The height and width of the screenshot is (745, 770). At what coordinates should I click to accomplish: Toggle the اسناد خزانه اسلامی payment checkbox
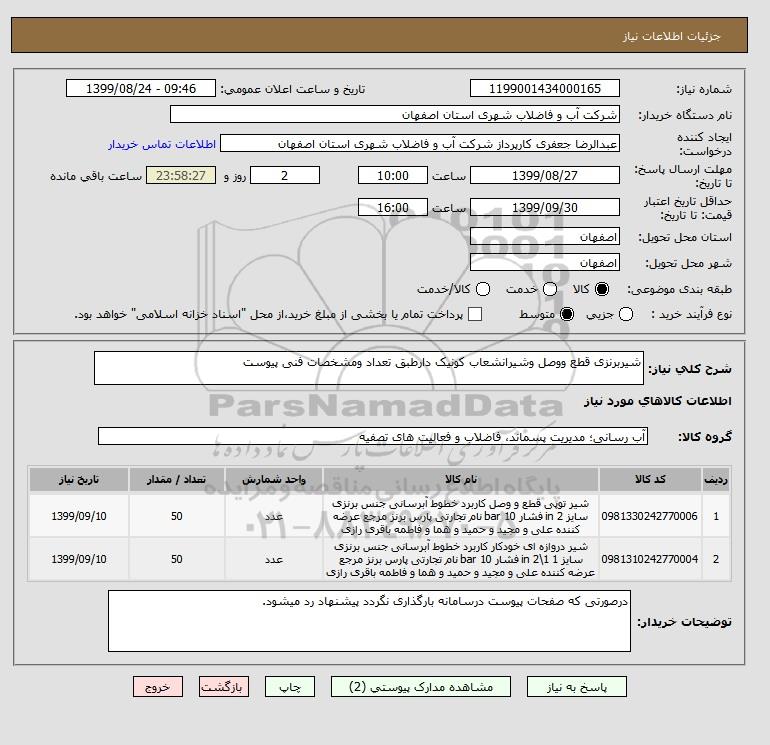pos(475,314)
